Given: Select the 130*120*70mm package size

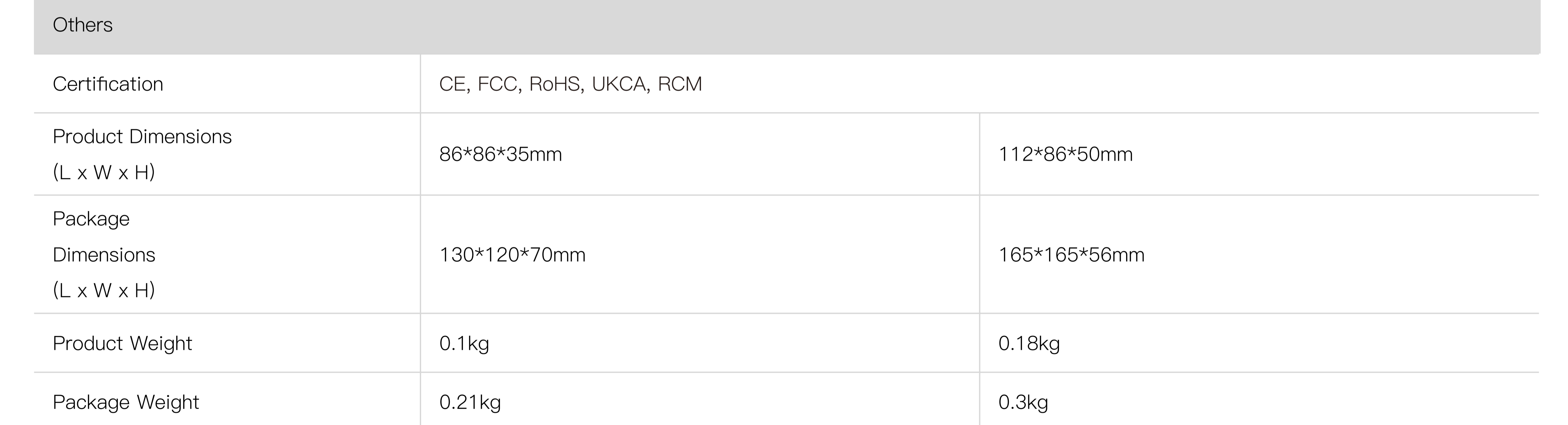Looking at the screenshot, I should tap(512, 255).
